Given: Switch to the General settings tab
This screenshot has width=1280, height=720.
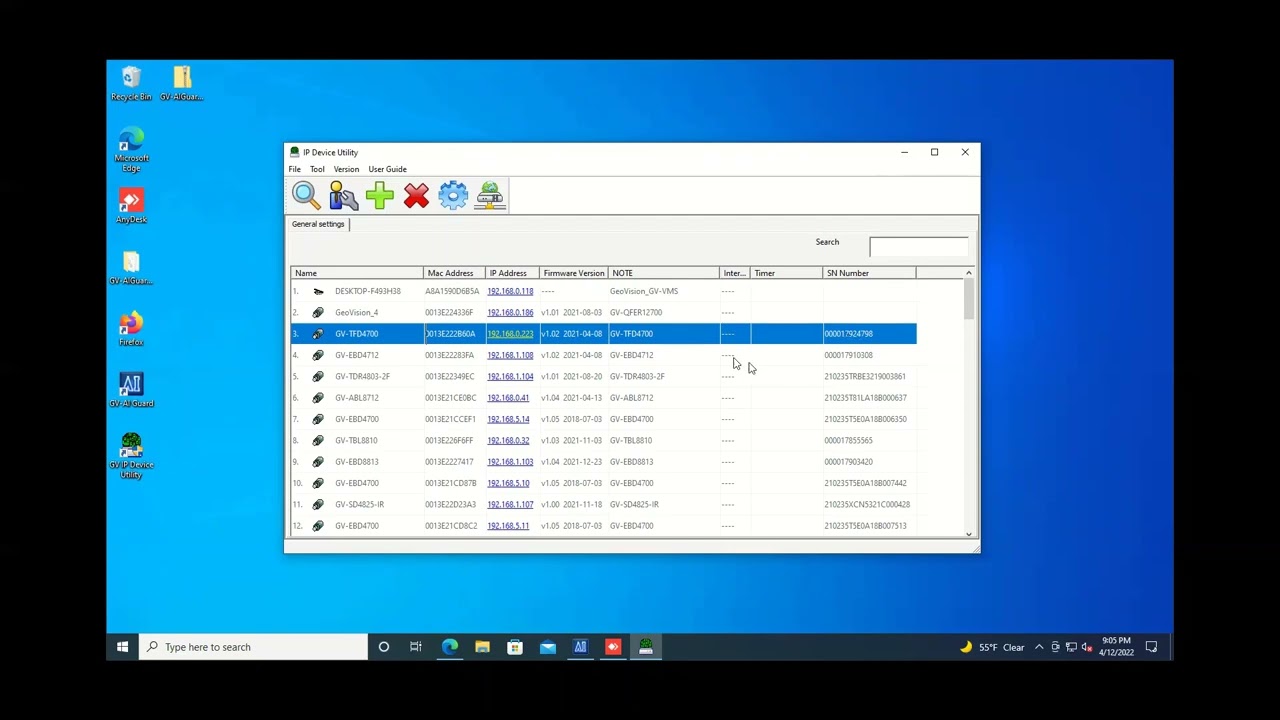Looking at the screenshot, I should click(x=318, y=224).
